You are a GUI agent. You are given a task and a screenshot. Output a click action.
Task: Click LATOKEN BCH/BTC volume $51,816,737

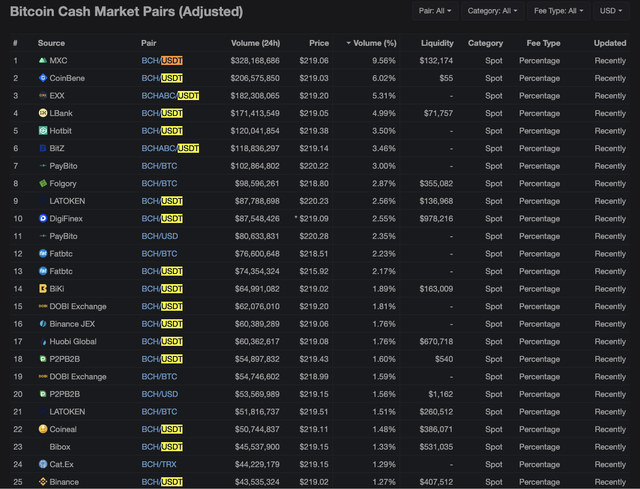click(x=257, y=411)
